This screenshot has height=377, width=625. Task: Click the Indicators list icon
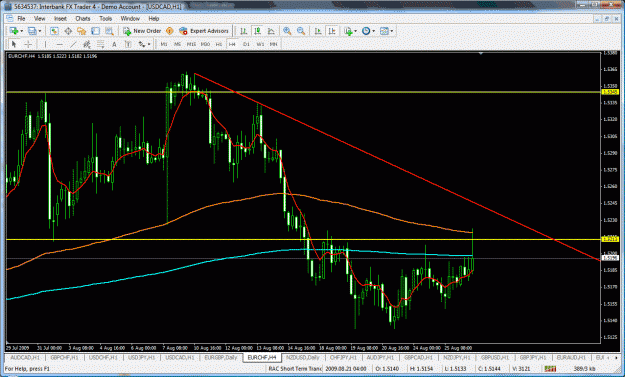[x=348, y=31]
